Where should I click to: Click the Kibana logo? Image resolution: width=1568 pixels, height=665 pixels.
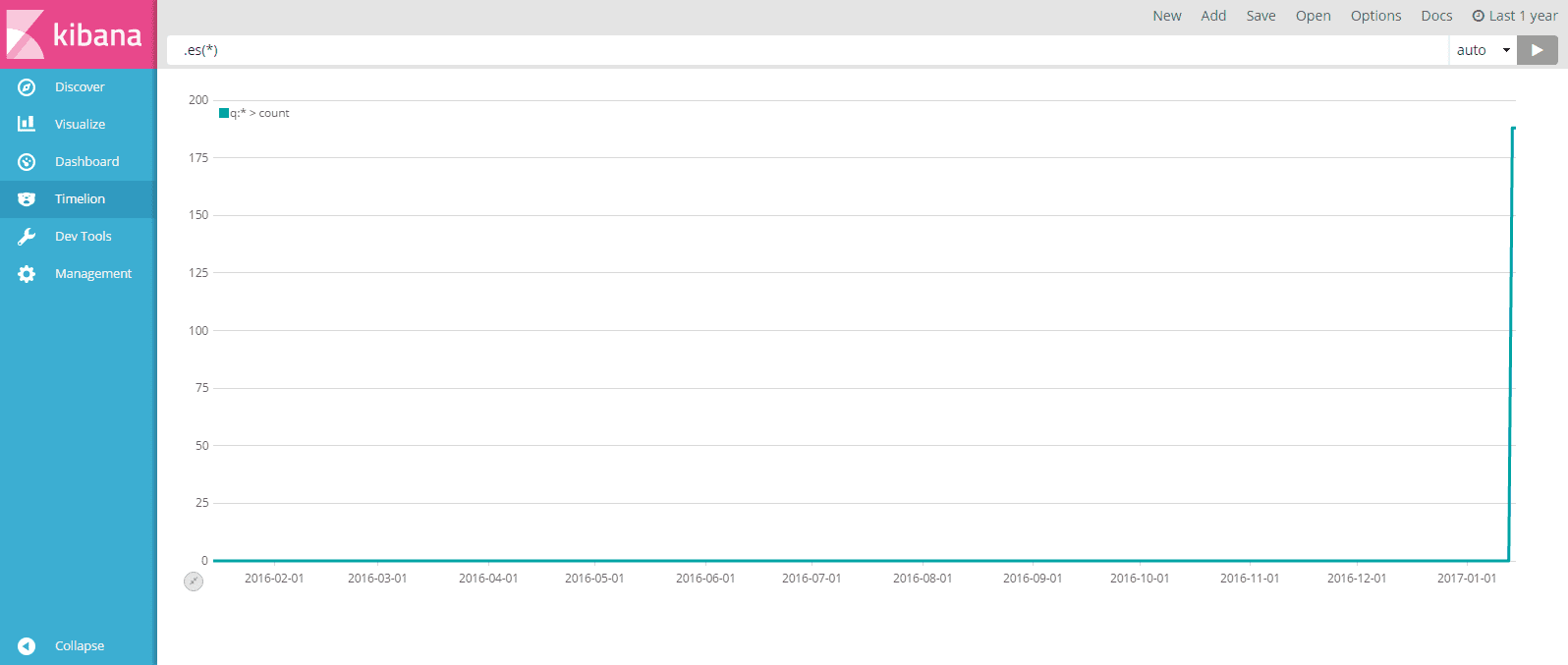[78, 34]
